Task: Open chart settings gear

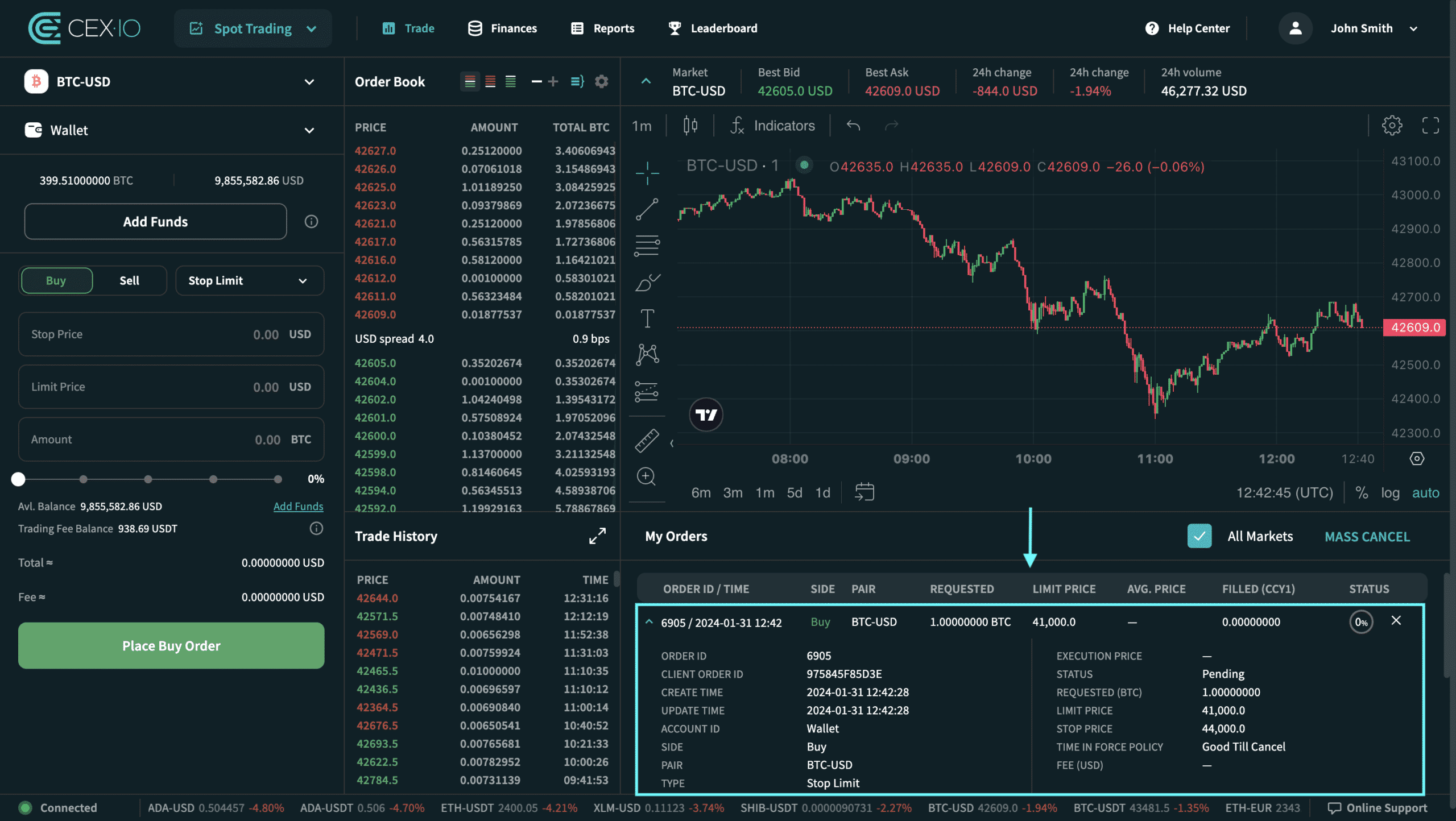Action: point(1392,125)
